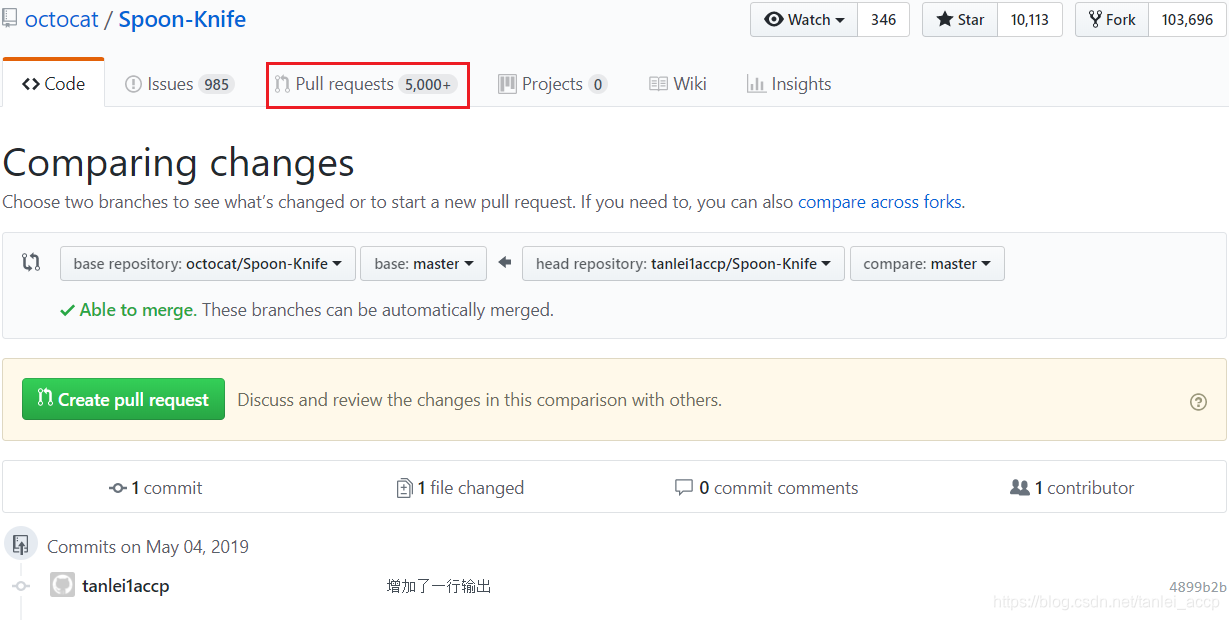The width and height of the screenshot is (1229, 620).
Task: Click the 1 commit summary
Action: click(155, 488)
